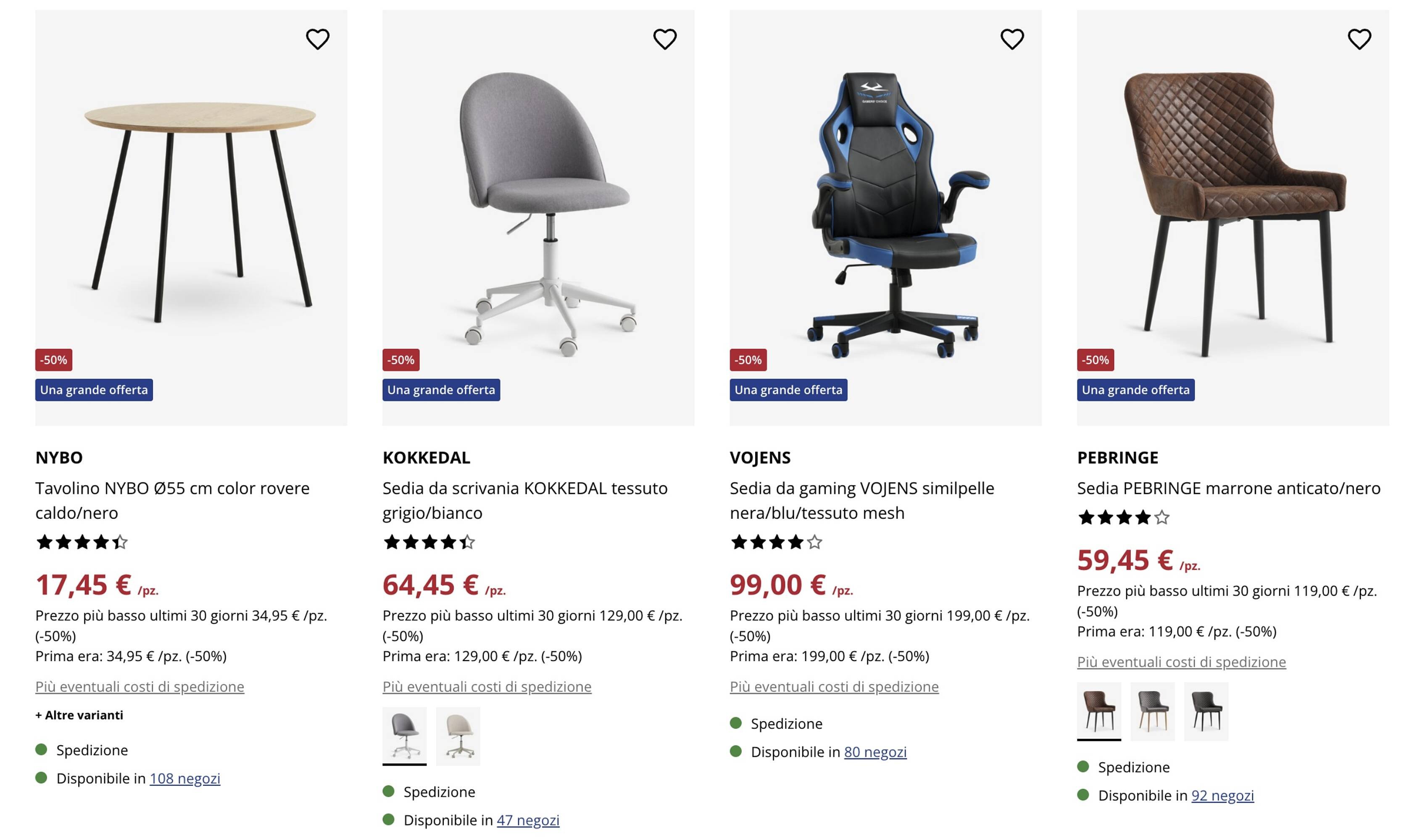
Task: Click the "47 negozi" link
Action: [528, 820]
